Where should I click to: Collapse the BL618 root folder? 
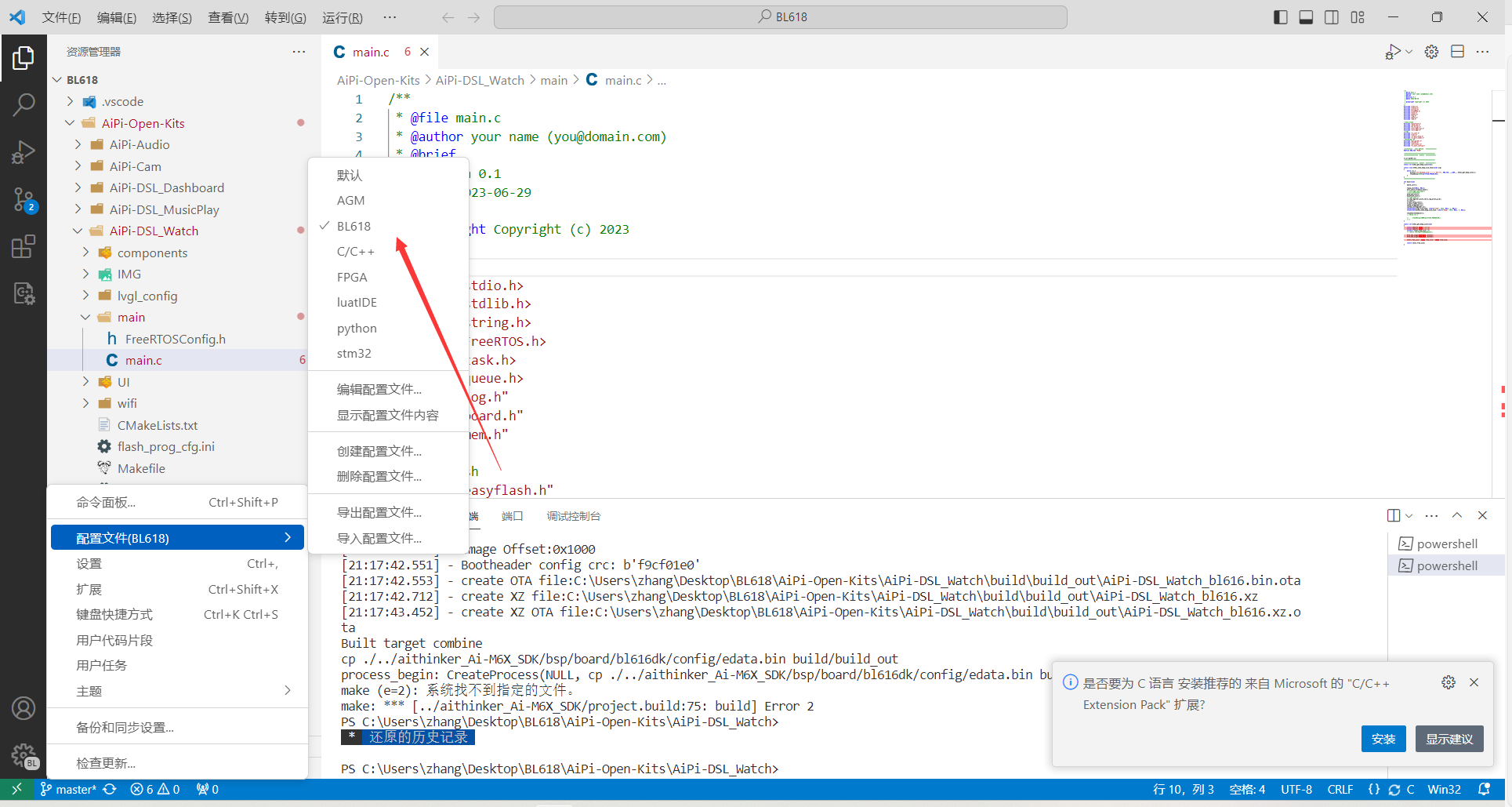pos(57,80)
